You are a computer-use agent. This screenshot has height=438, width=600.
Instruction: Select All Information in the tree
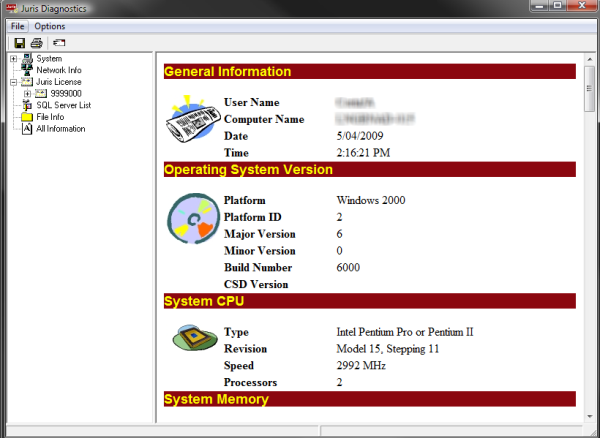[60, 129]
